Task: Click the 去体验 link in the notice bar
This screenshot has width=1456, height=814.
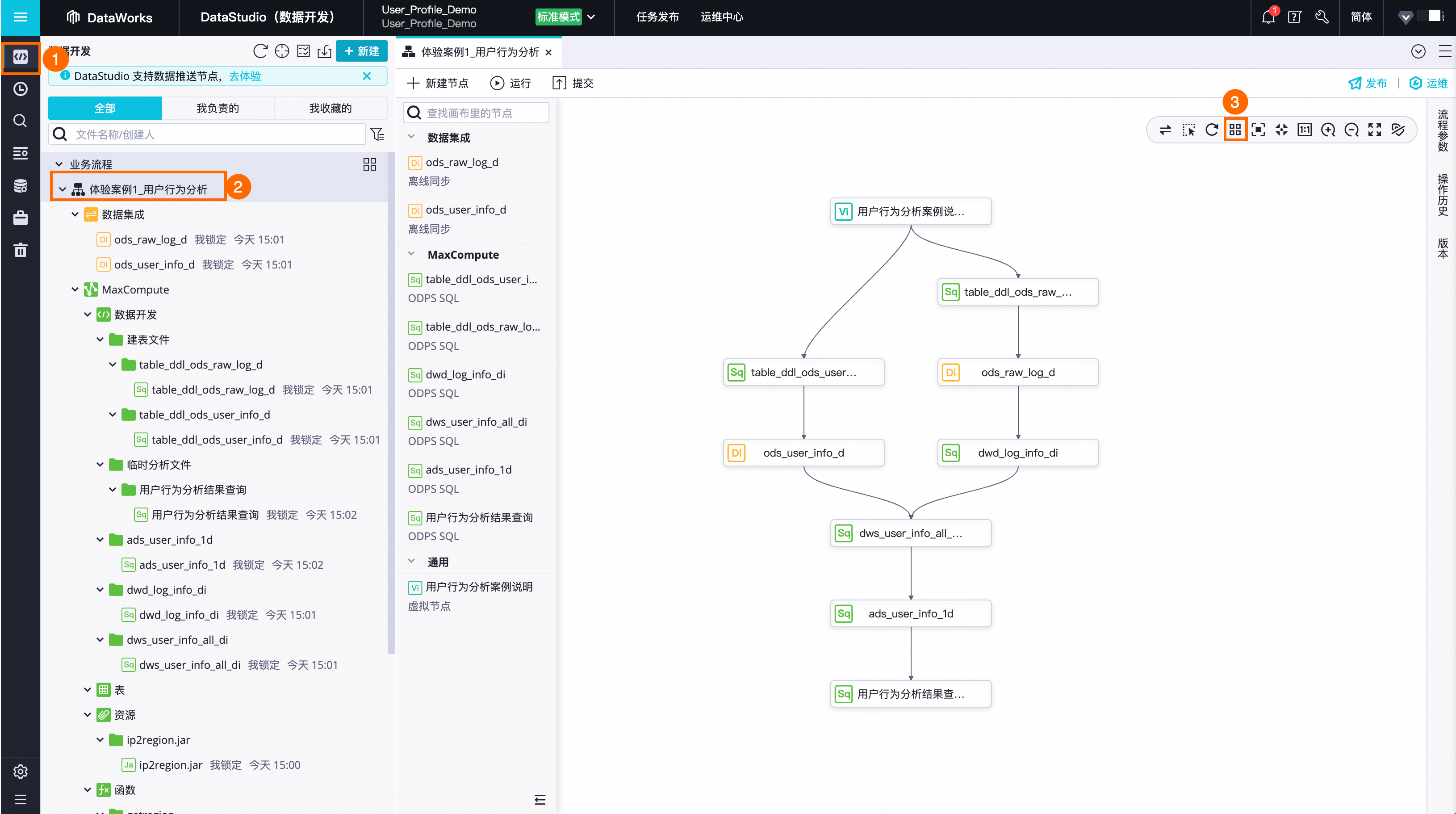Action: pos(245,76)
